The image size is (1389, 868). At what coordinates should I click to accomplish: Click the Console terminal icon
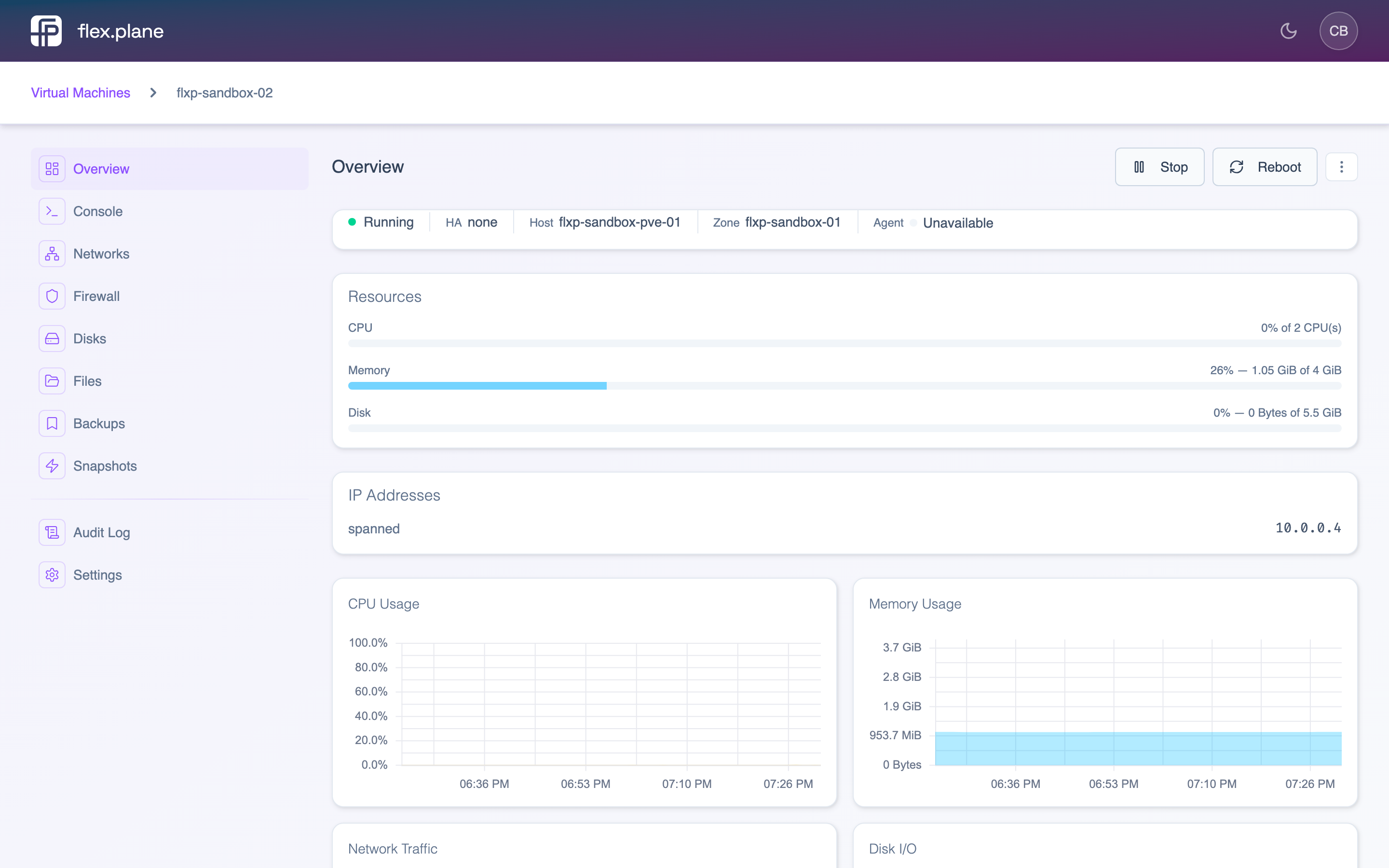tap(52, 211)
